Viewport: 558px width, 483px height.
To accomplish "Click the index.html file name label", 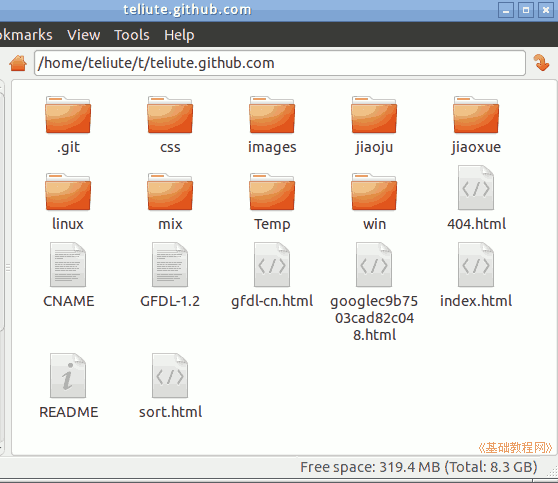I will 476,301.
